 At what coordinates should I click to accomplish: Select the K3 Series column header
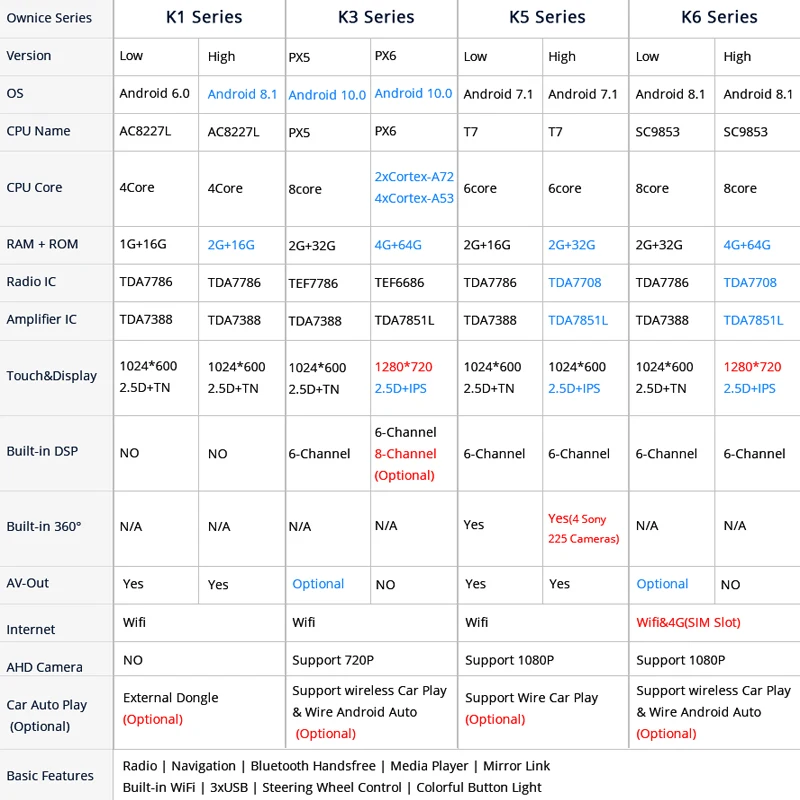point(375,18)
